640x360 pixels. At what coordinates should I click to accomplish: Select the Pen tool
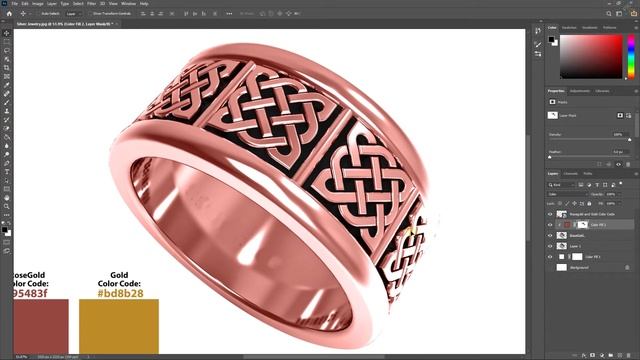click(x=7, y=163)
